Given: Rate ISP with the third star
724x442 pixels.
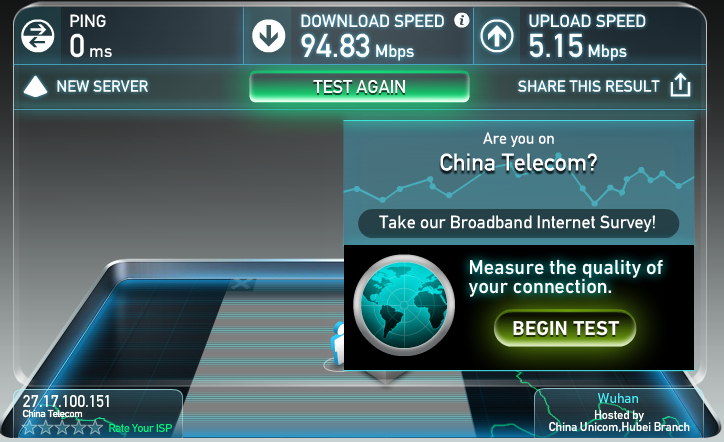Looking at the screenshot, I should [62, 427].
